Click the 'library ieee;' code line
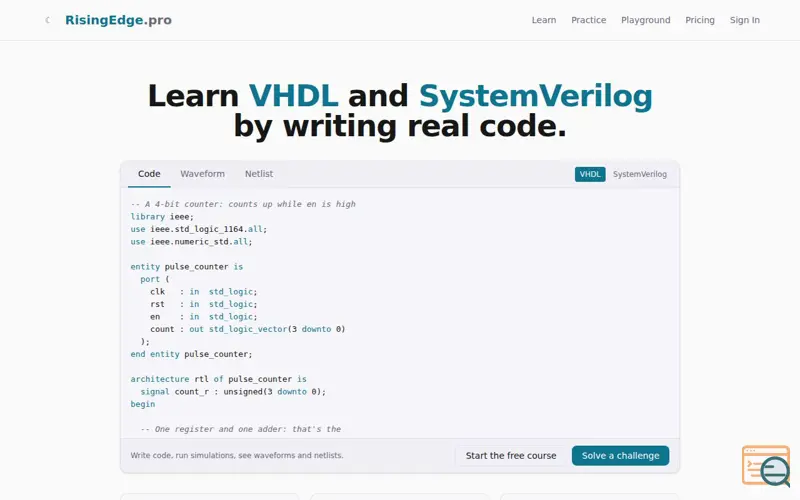800x500 pixels. click(x=162, y=217)
